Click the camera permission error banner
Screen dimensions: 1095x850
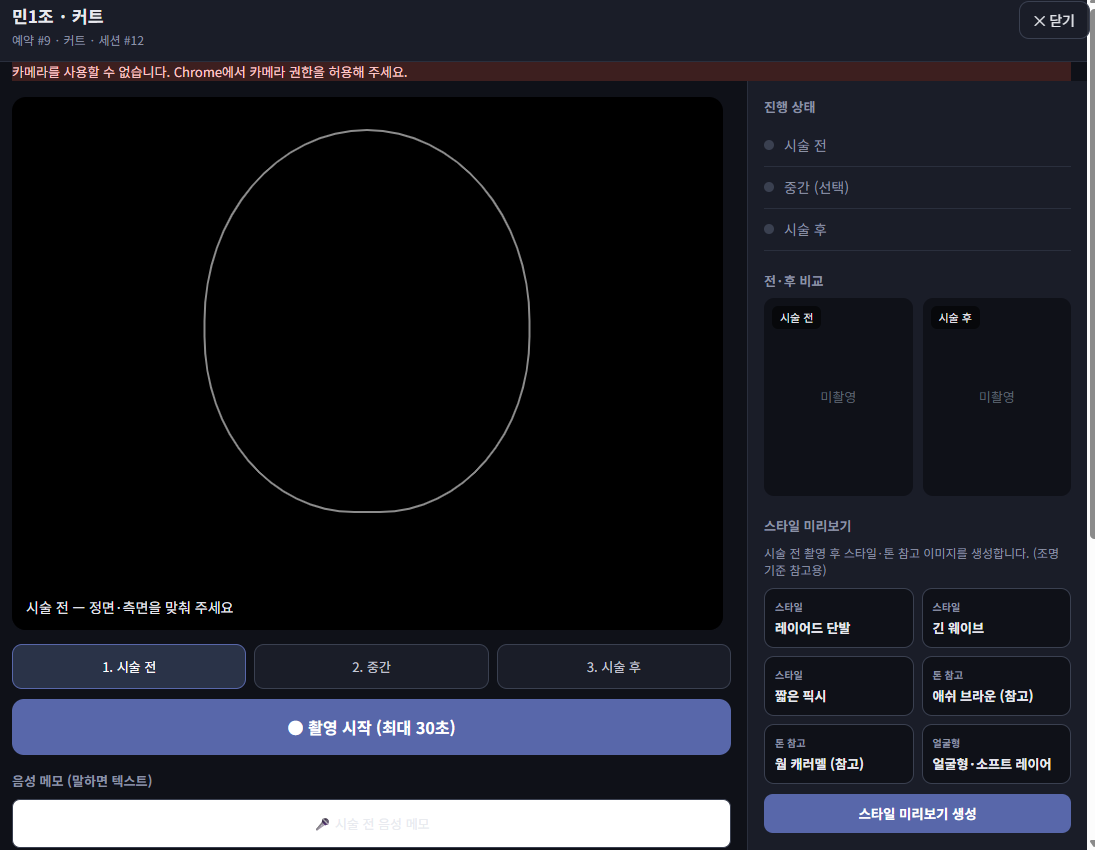tap(541, 71)
